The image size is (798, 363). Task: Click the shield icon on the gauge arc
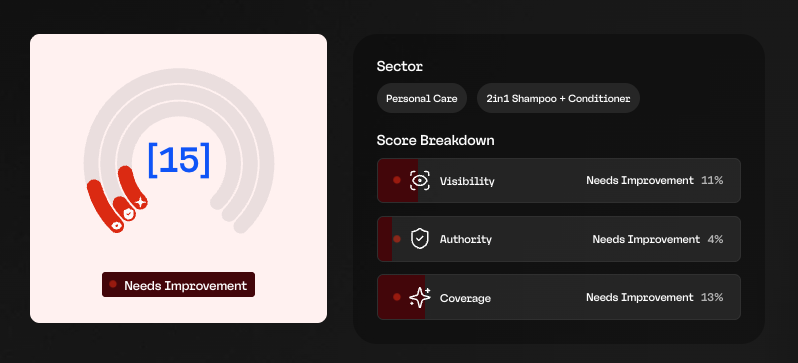(129, 214)
